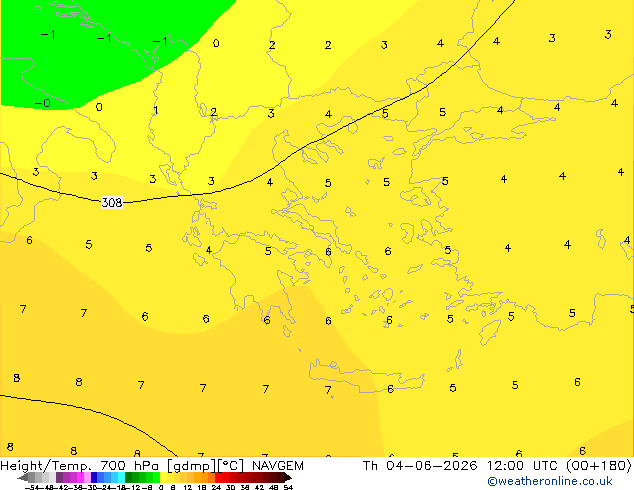Click the bright red swatch above 24 in legend

click(218, 478)
